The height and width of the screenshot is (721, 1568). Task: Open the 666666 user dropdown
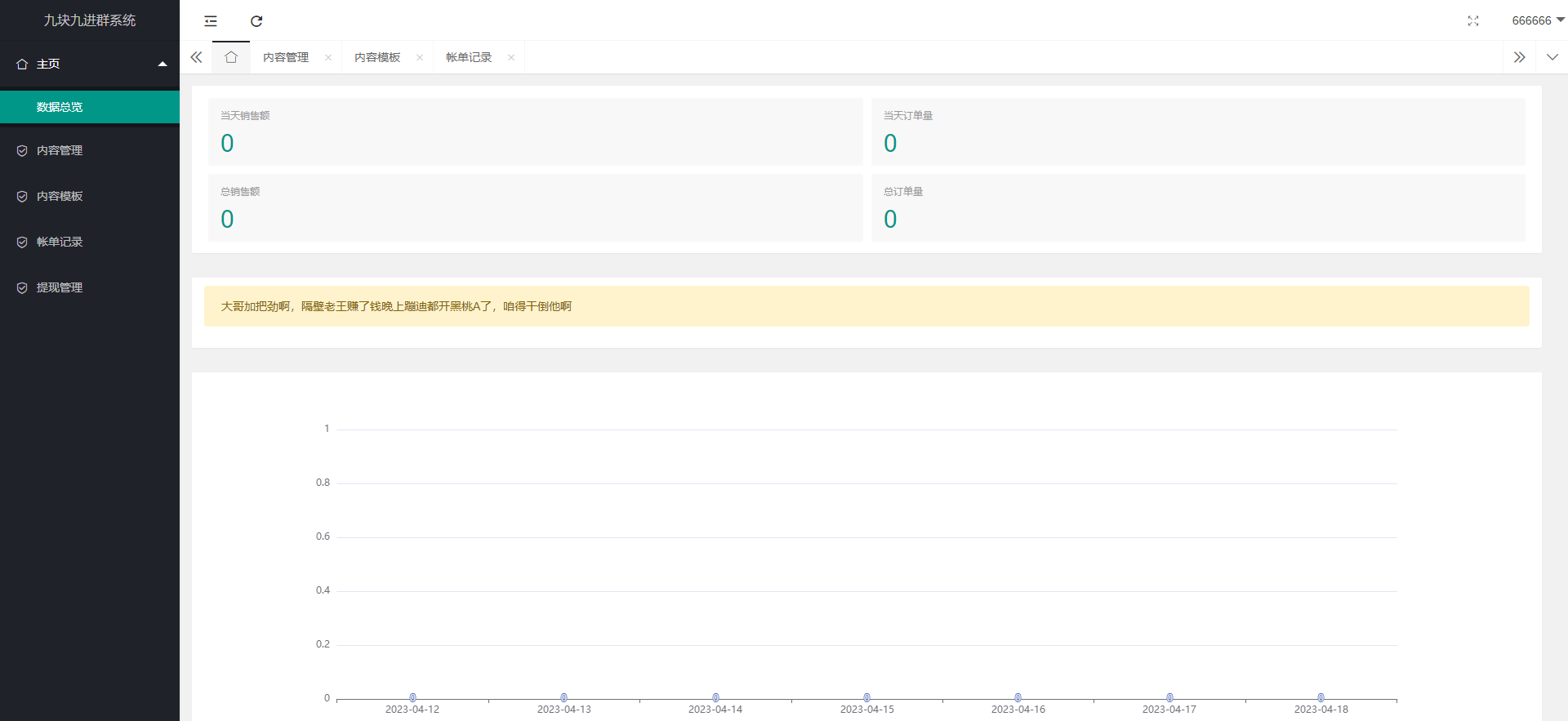1538,20
